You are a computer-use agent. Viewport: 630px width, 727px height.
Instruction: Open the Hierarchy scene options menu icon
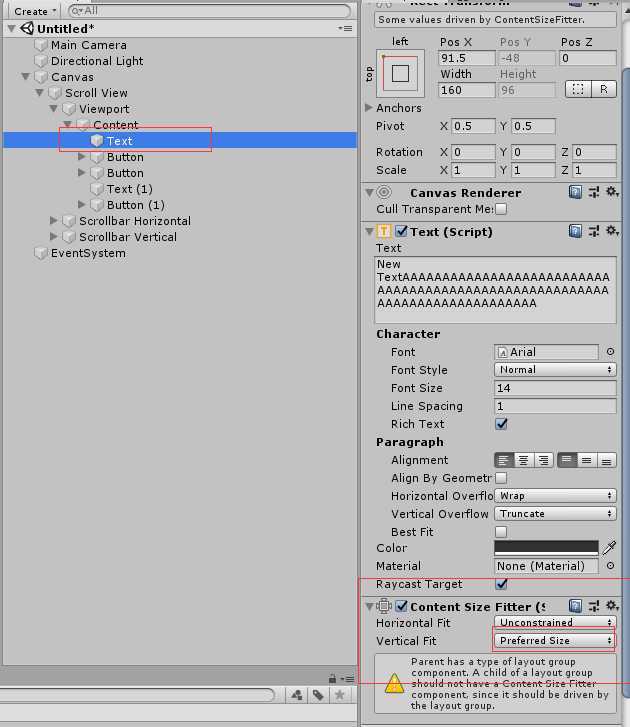coord(346,28)
